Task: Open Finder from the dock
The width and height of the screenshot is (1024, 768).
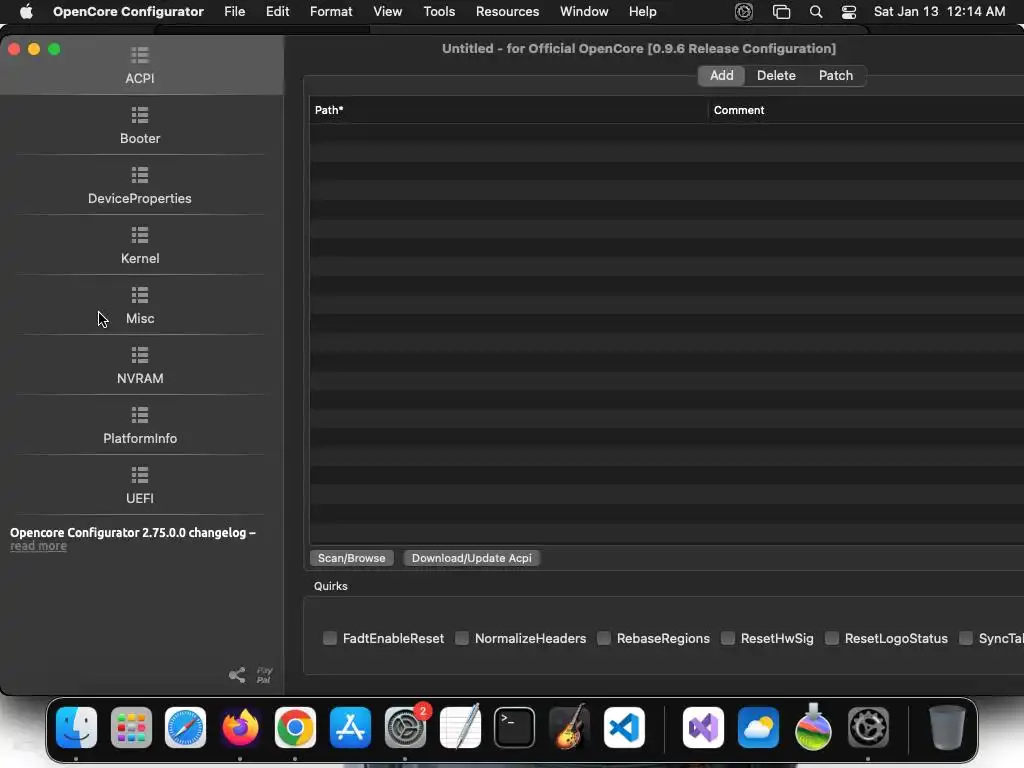Action: pos(76,727)
